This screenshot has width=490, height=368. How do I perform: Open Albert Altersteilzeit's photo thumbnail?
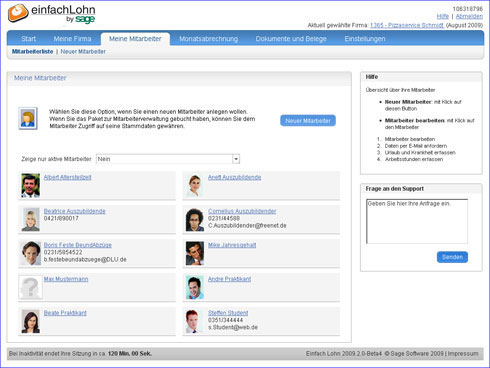[x=31, y=185]
